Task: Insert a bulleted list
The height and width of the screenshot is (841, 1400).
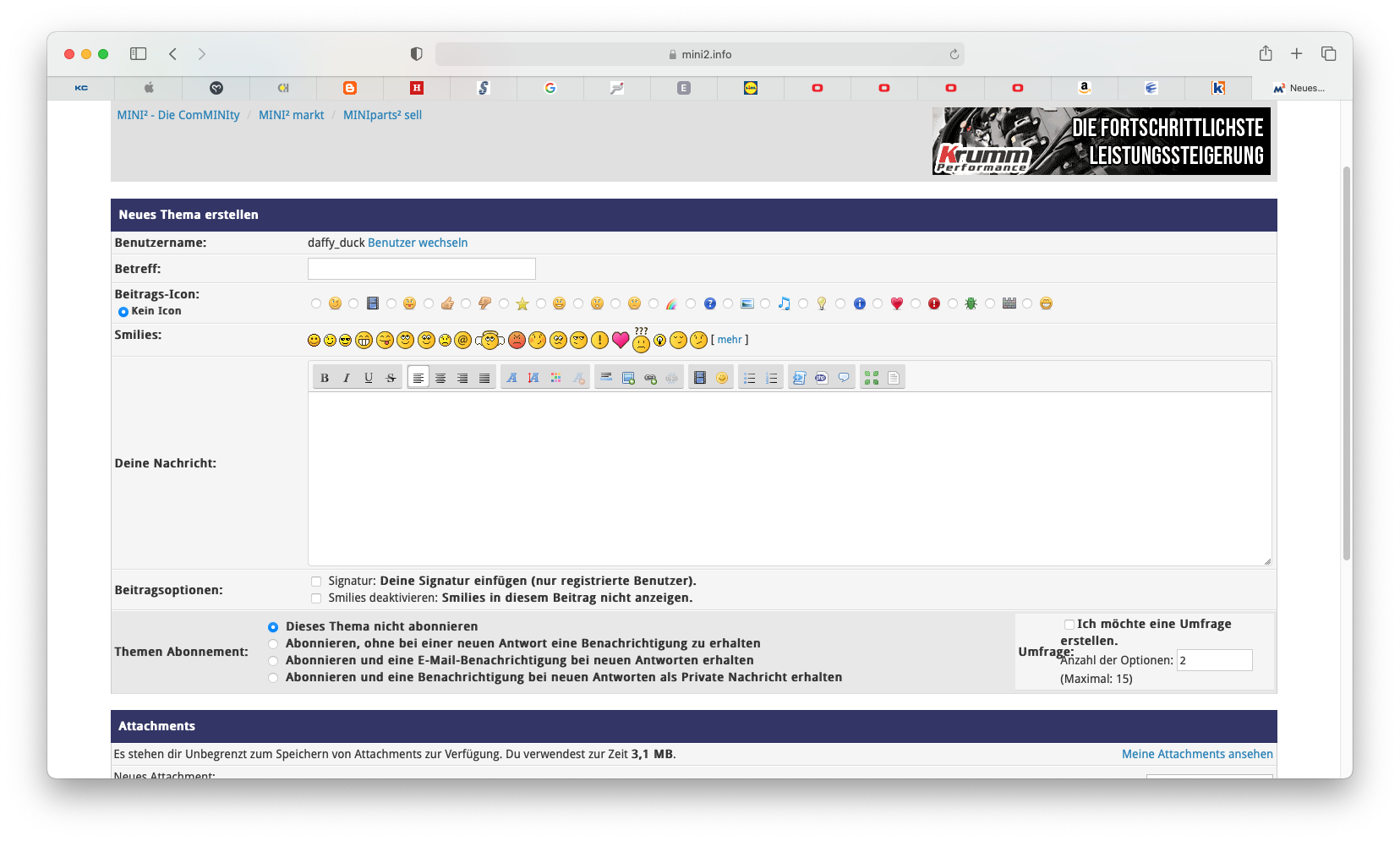Action: 749,378
